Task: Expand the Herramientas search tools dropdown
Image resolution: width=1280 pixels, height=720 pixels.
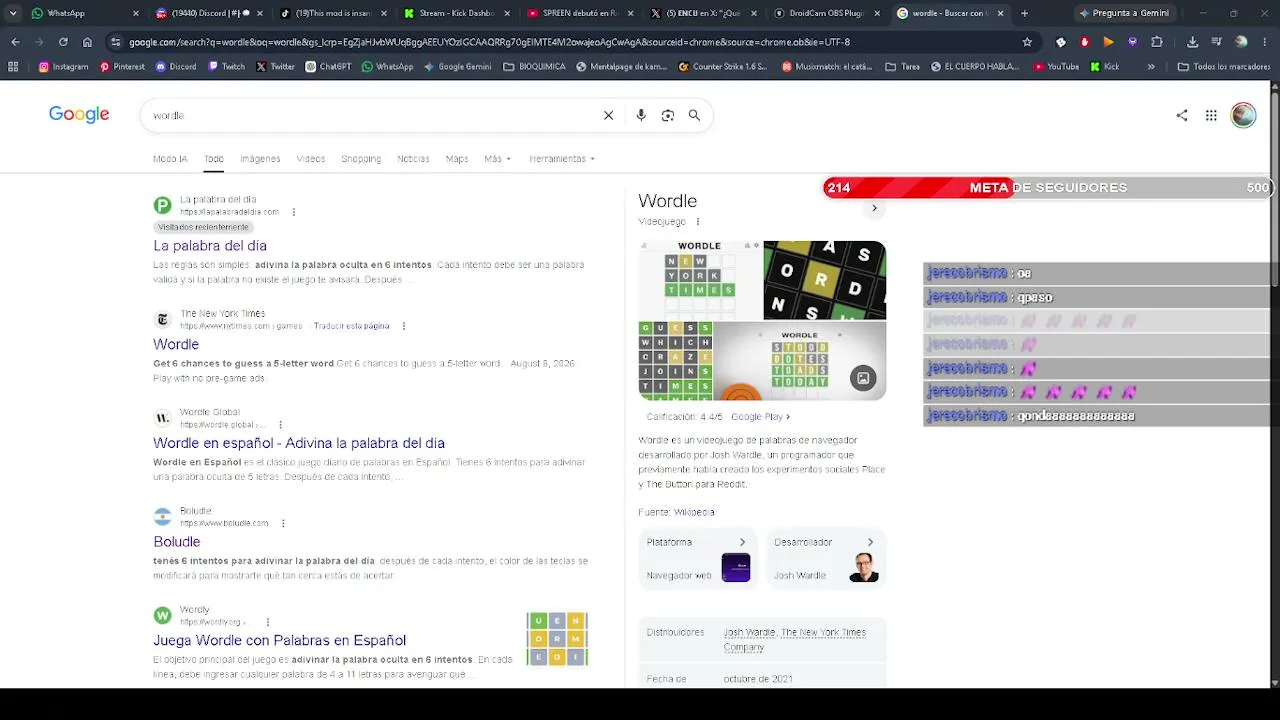Action: [x=562, y=159]
